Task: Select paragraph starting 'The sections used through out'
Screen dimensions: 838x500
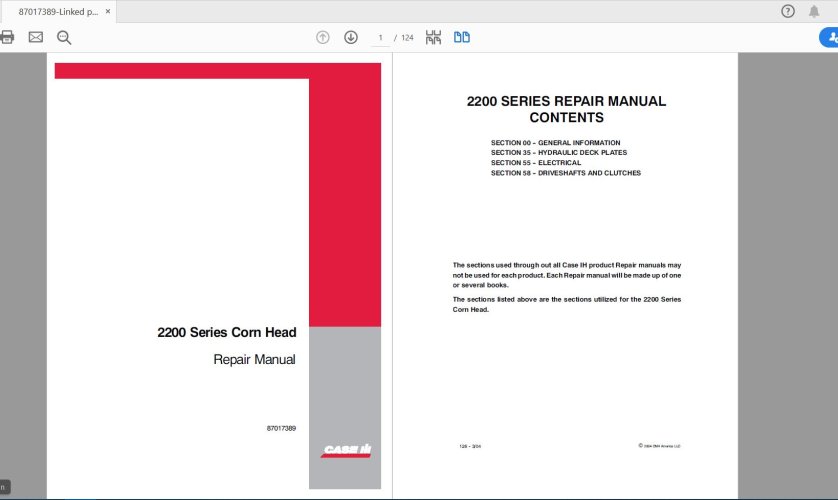Action: (x=567, y=275)
